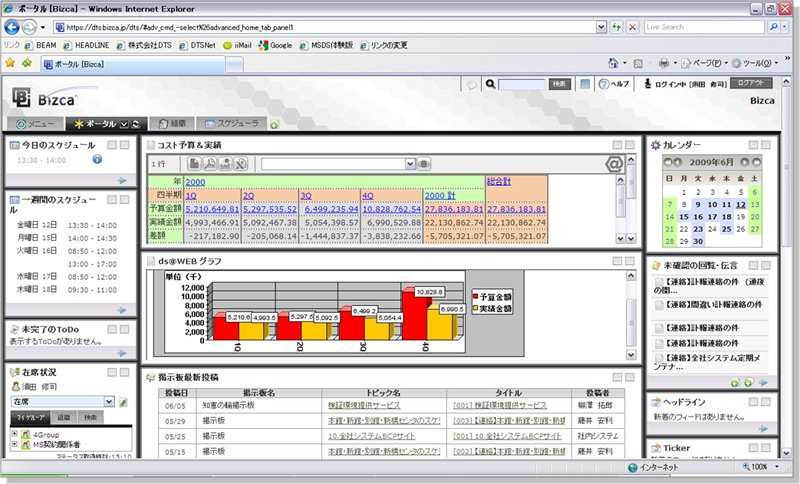Click the IE Refresh button
Image resolution: width=800 pixels, height=484 pixels.
[x=616, y=27]
